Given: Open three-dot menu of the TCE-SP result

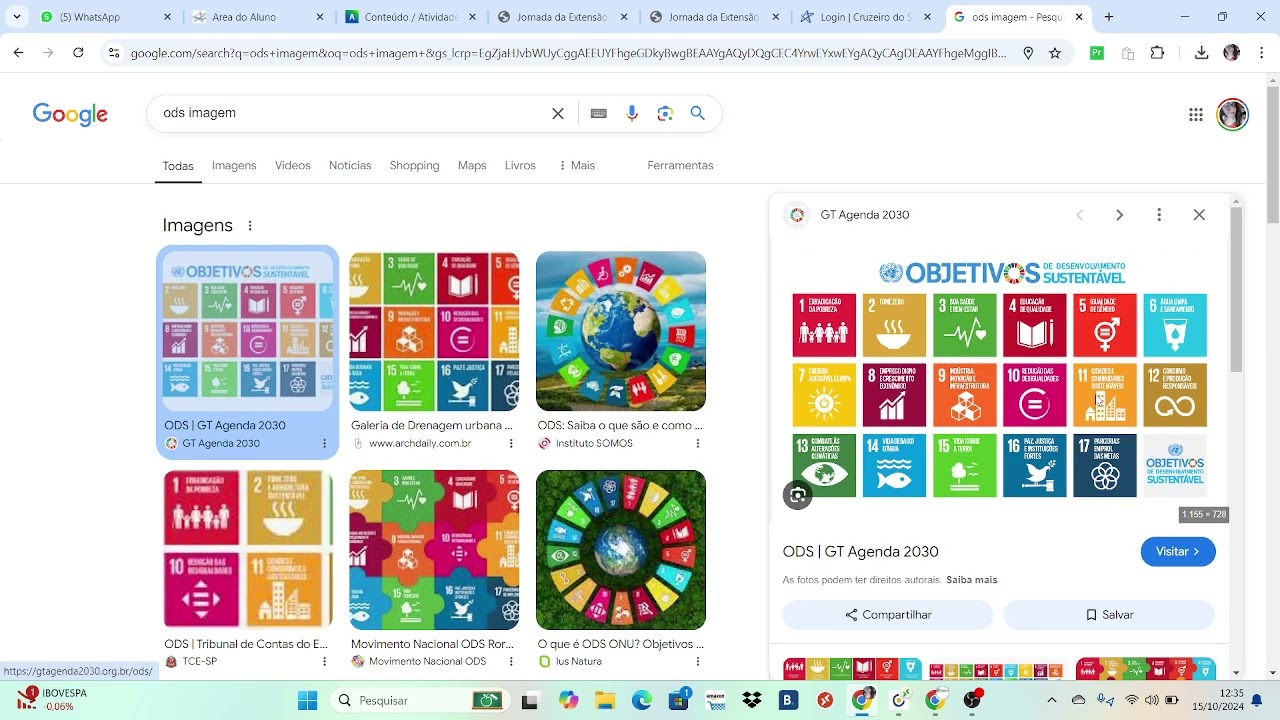Looking at the screenshot, I should pyautogui.click(x=324, y=661).
